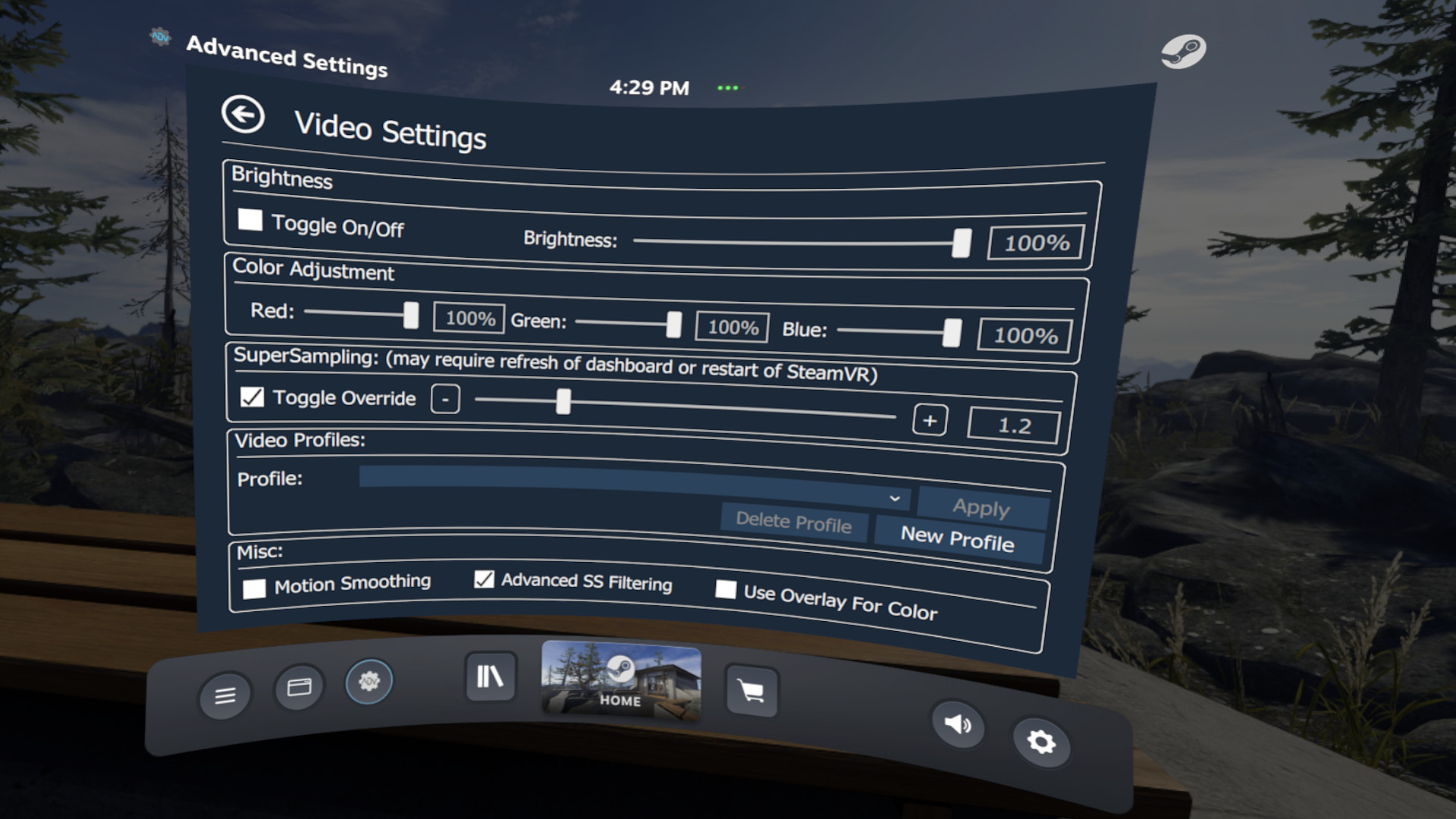Image resolution: width=1456 pixels, height=819 pixels.
Task: Open the Steam Library icon
Action: pos(491,676)
